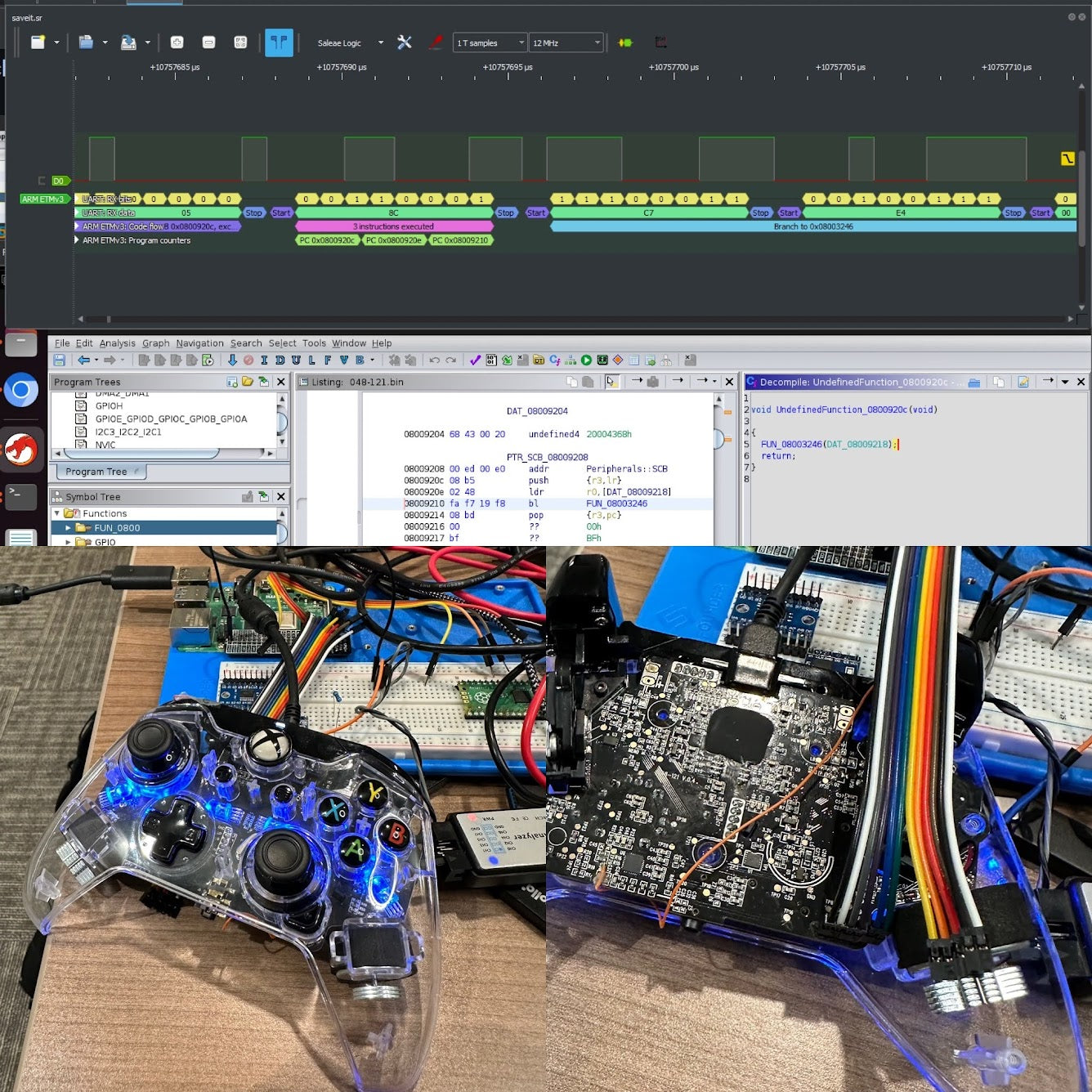Click the Cf decompiler icon in toolbar
1092x1092 pixels.
[555, 360]
